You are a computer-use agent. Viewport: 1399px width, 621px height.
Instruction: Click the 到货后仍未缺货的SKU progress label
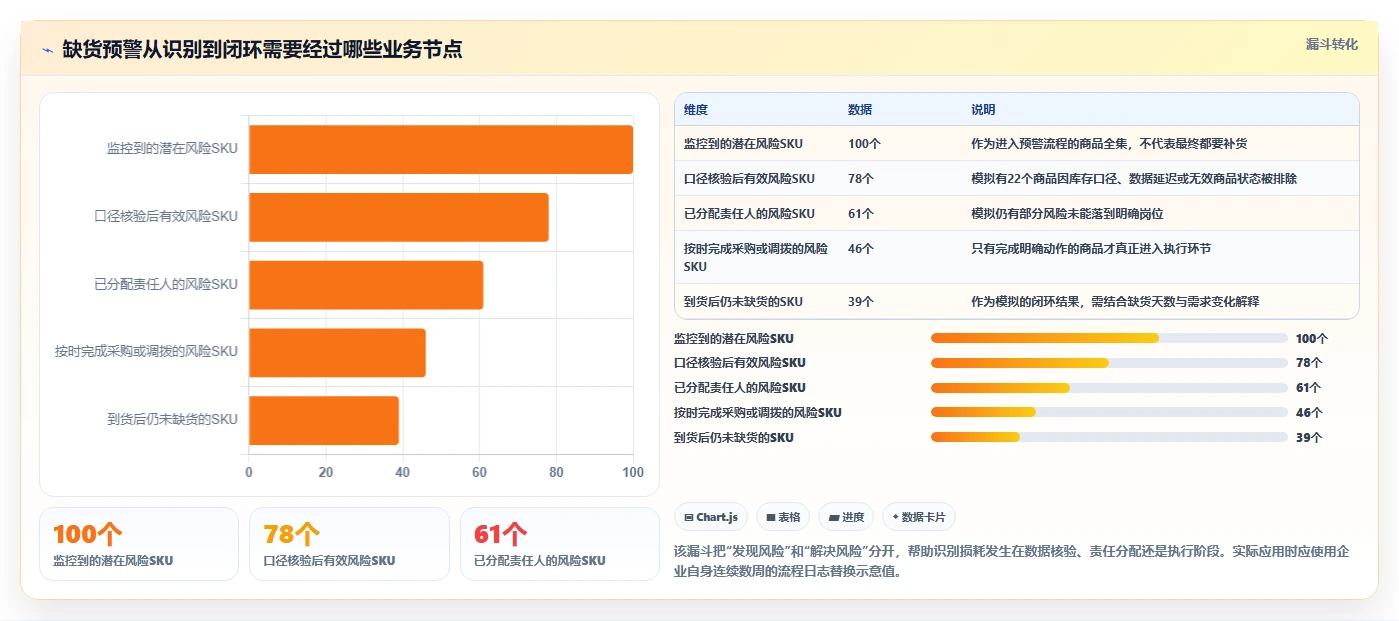[x=734, y=437]
